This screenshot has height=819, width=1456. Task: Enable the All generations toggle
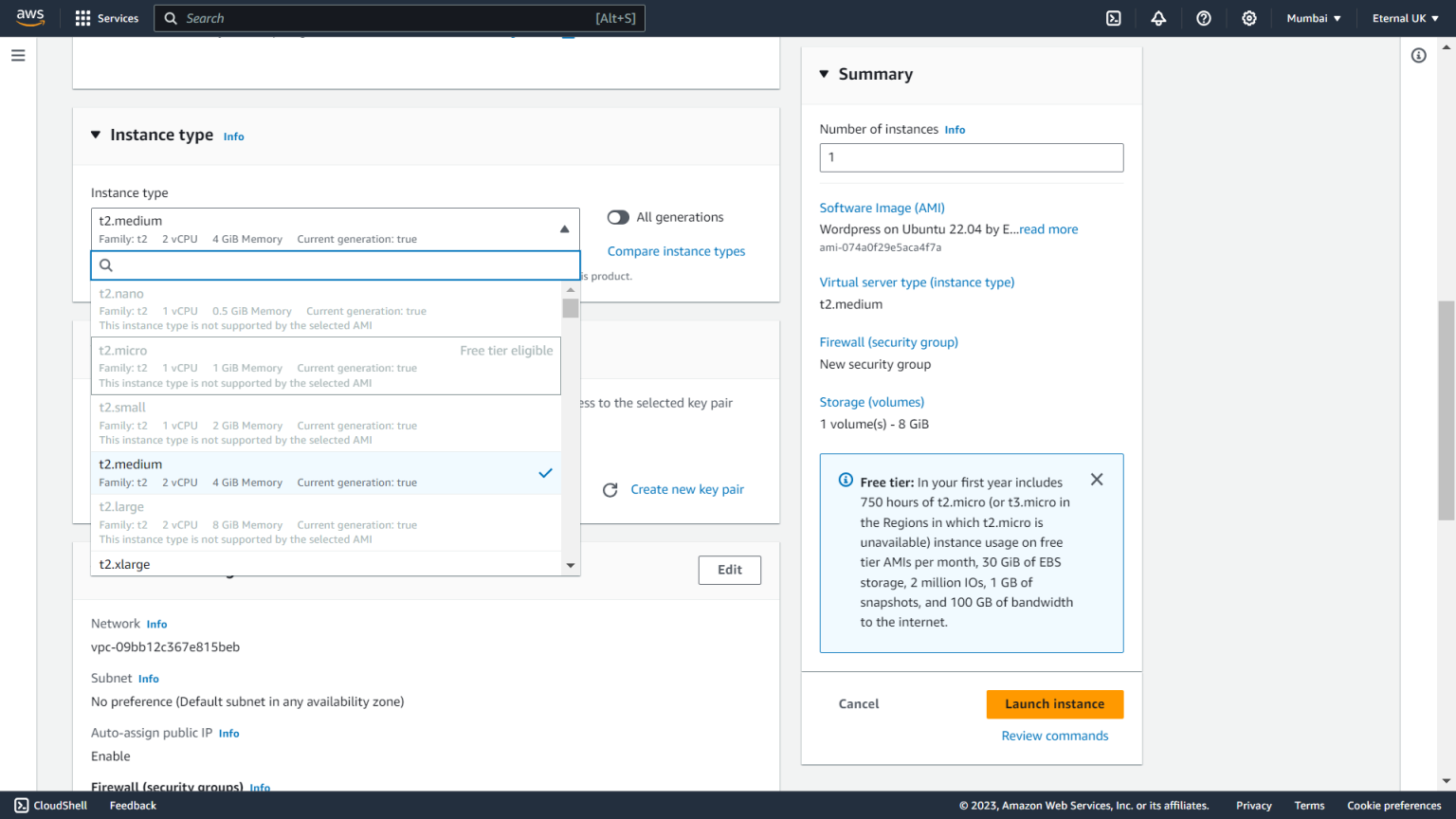pyautogui.click(x=618, y=217)
